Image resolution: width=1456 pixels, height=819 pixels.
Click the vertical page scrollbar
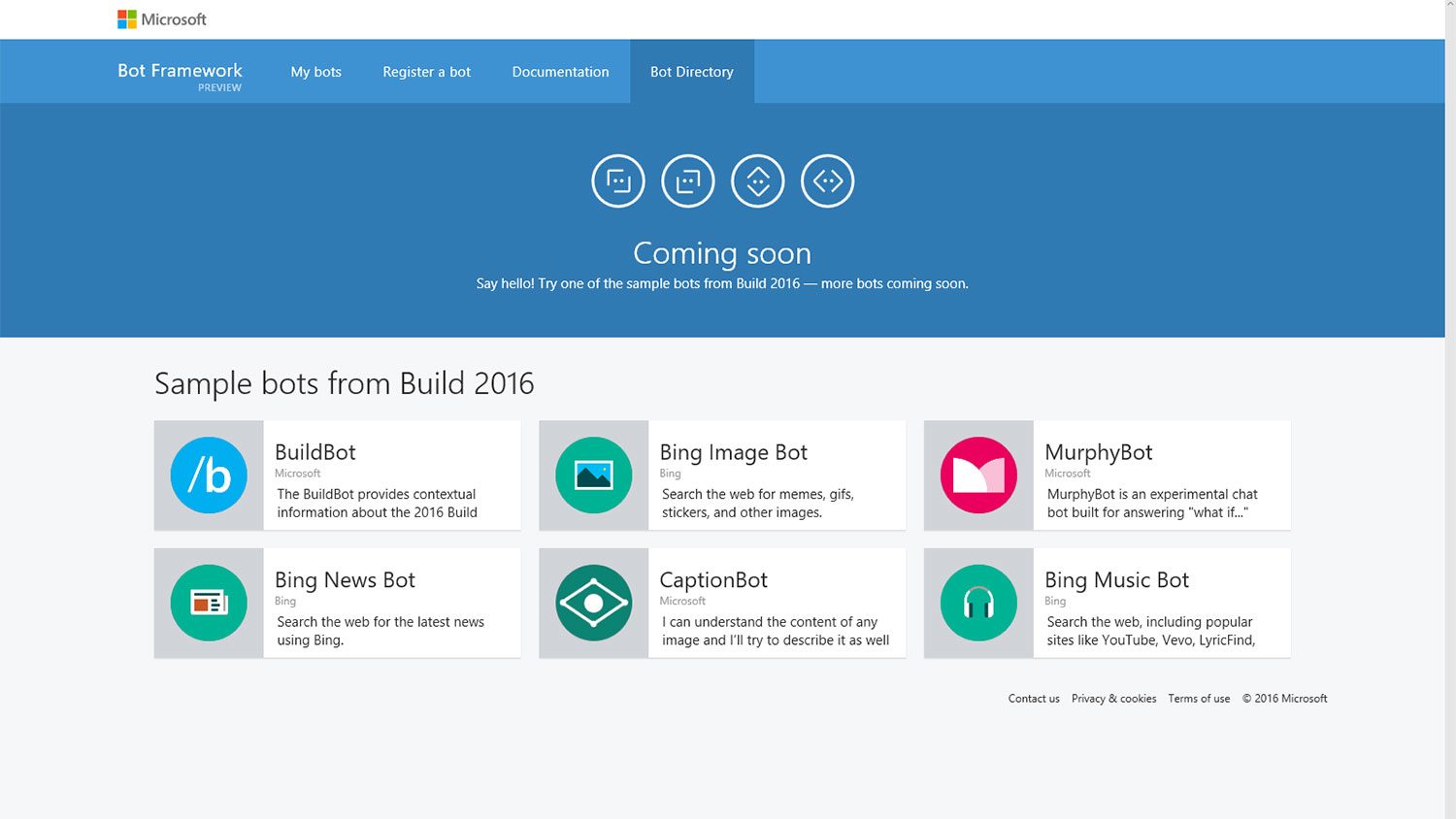pos(1450,409)
